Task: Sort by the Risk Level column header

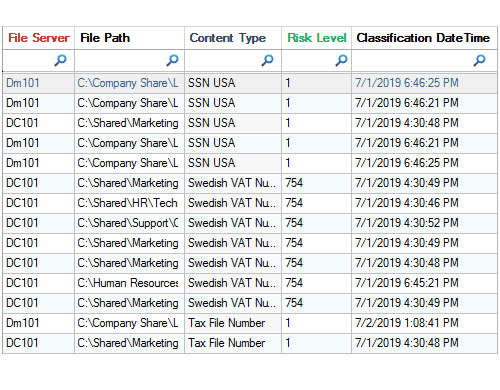Action: point(317,38)
